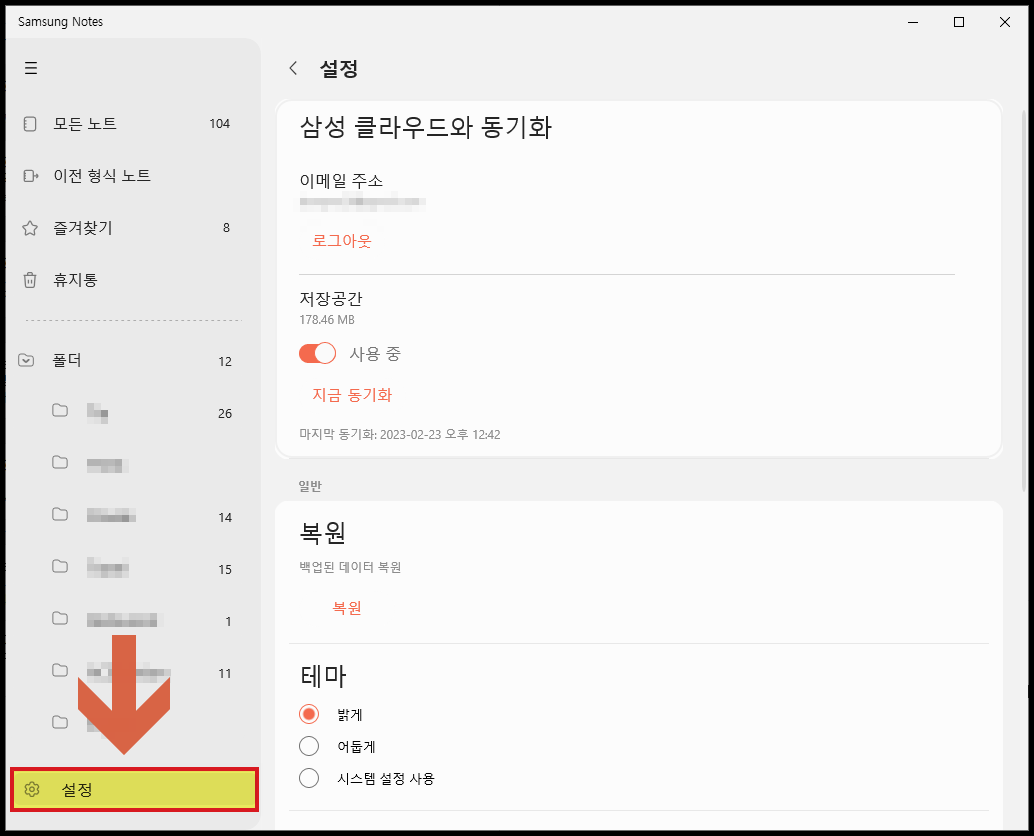1034x836 pixels.
Task: Click the 178.46 MB storage value
Action: click(327, 320)
